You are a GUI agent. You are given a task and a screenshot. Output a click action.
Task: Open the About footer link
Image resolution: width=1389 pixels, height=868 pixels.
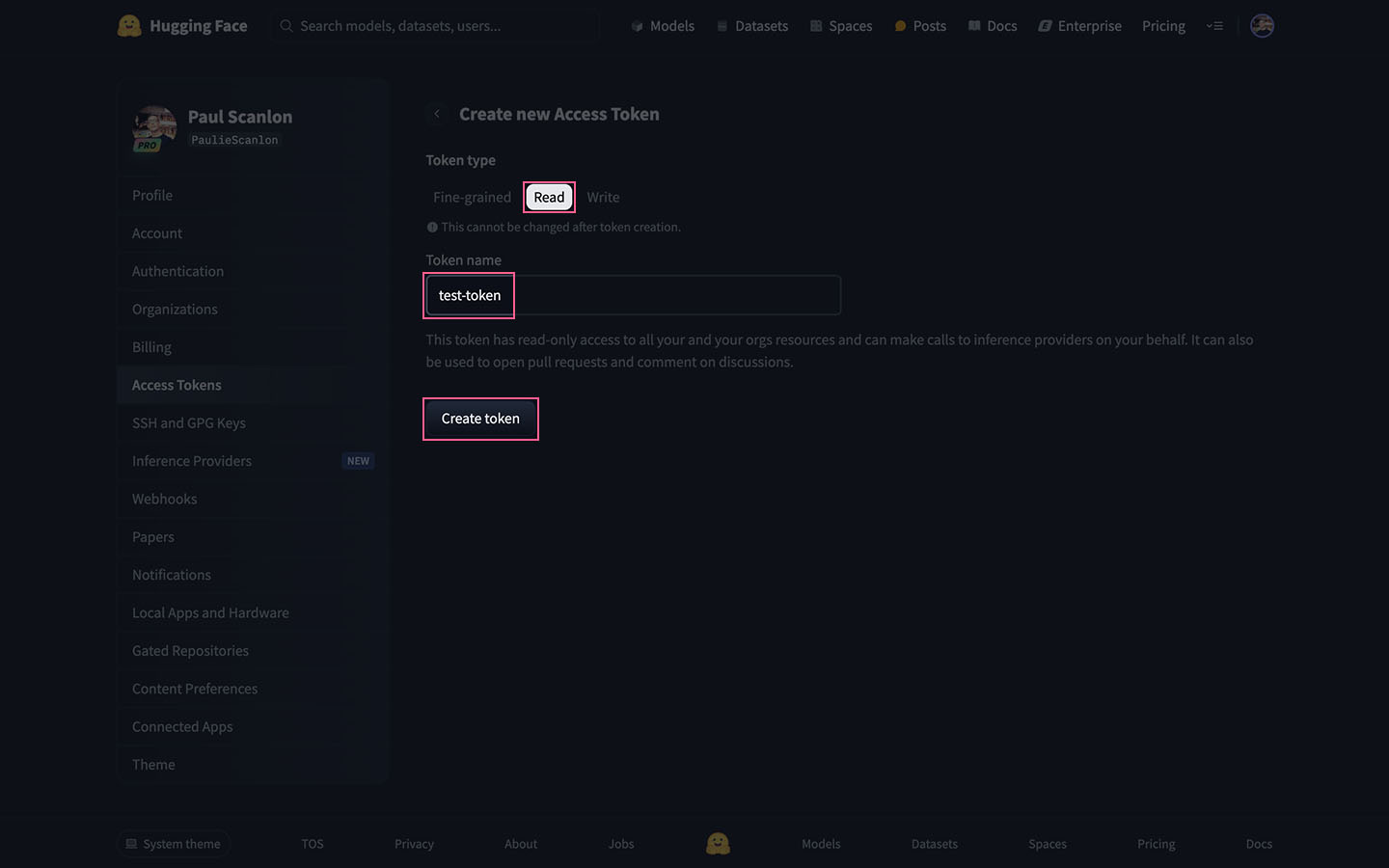pos(521,844)
